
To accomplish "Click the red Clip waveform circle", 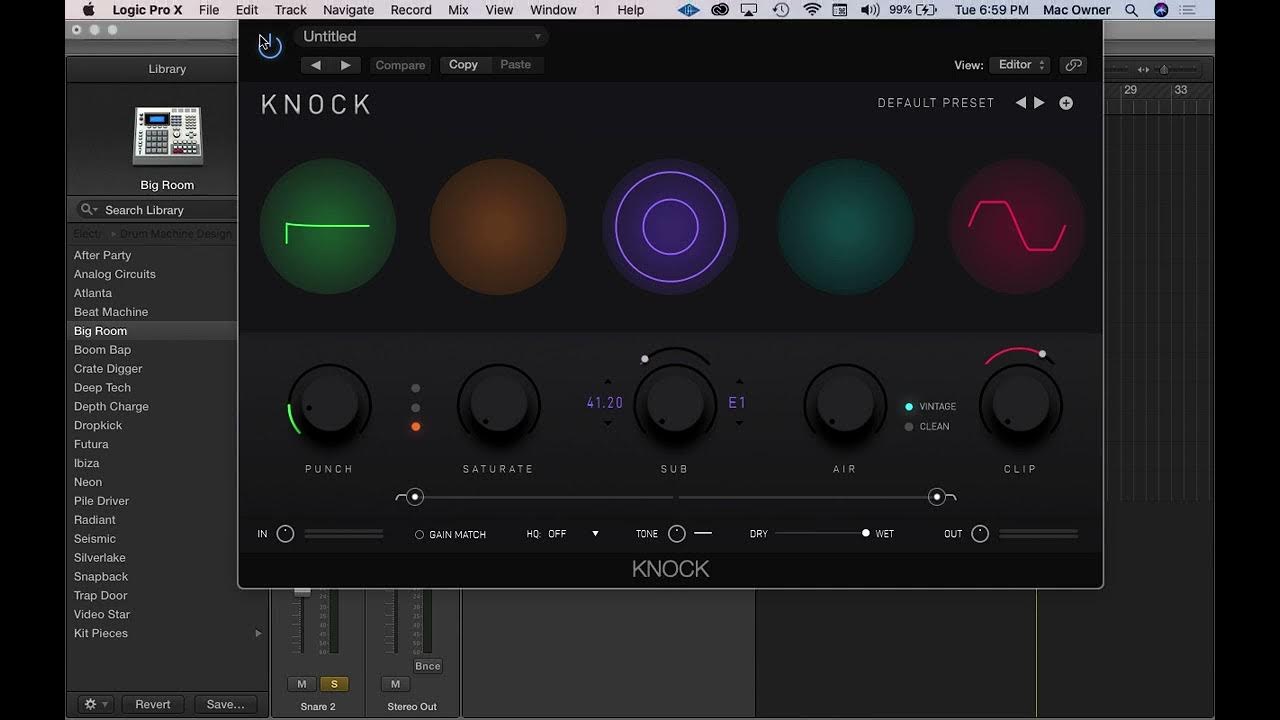I will click(x=1017, y=226).
